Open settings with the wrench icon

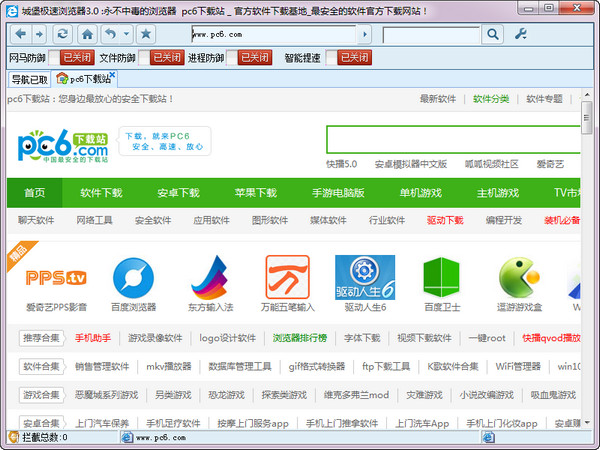[x=520, y=34]
